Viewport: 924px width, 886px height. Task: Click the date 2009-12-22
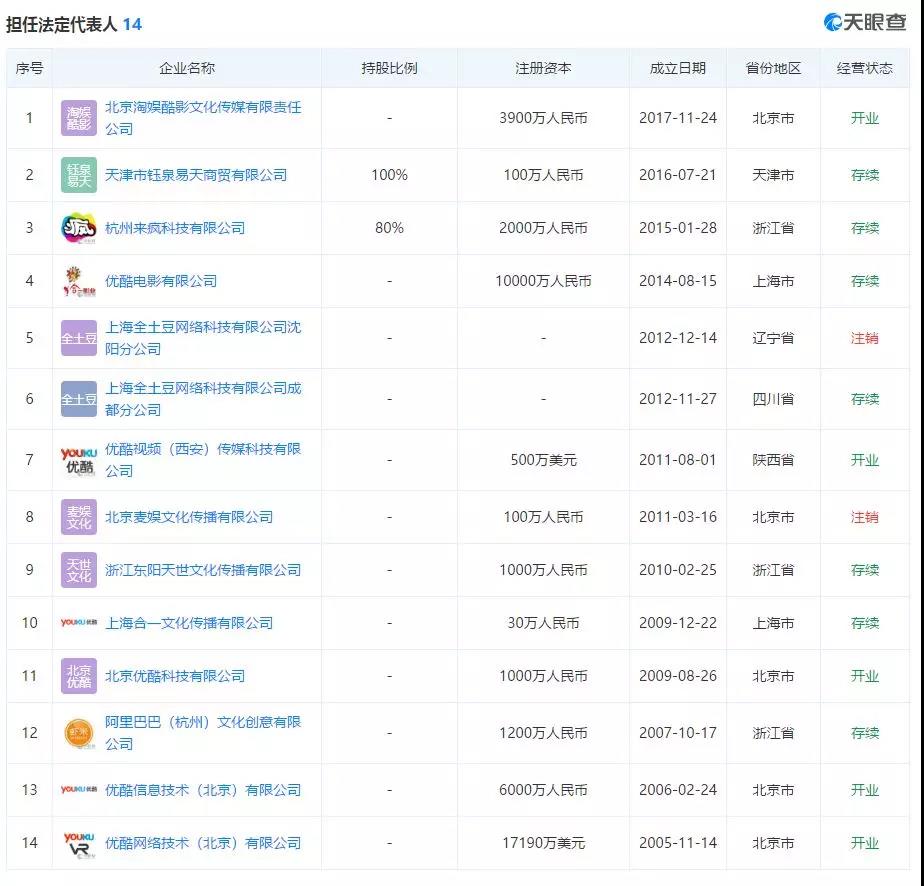click(x=678, y=623)
